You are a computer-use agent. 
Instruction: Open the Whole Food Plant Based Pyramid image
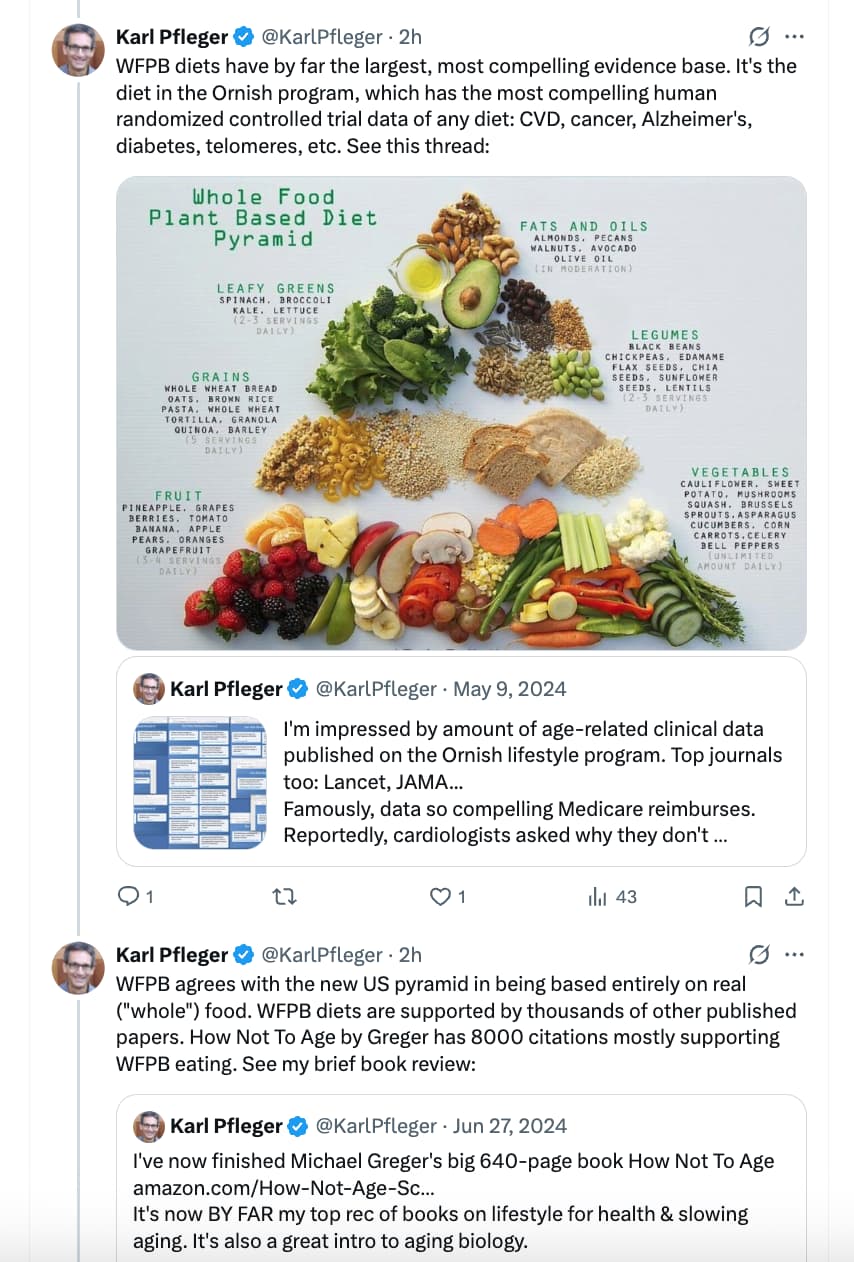click(461, 413)
